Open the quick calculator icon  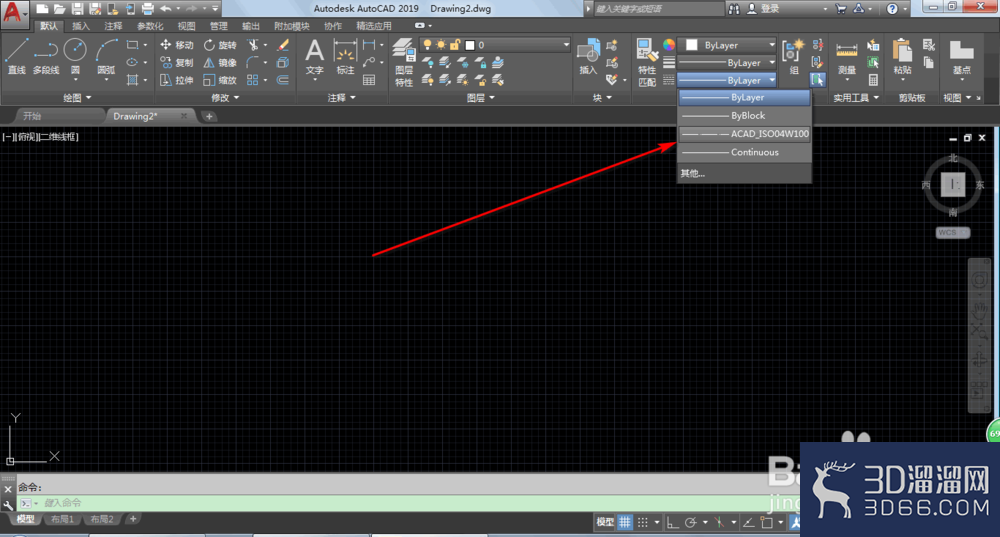[x=873, y=80]
